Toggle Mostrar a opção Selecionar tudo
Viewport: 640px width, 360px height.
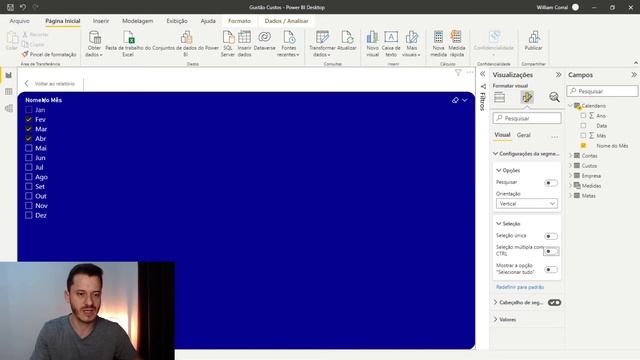point(551,269)
